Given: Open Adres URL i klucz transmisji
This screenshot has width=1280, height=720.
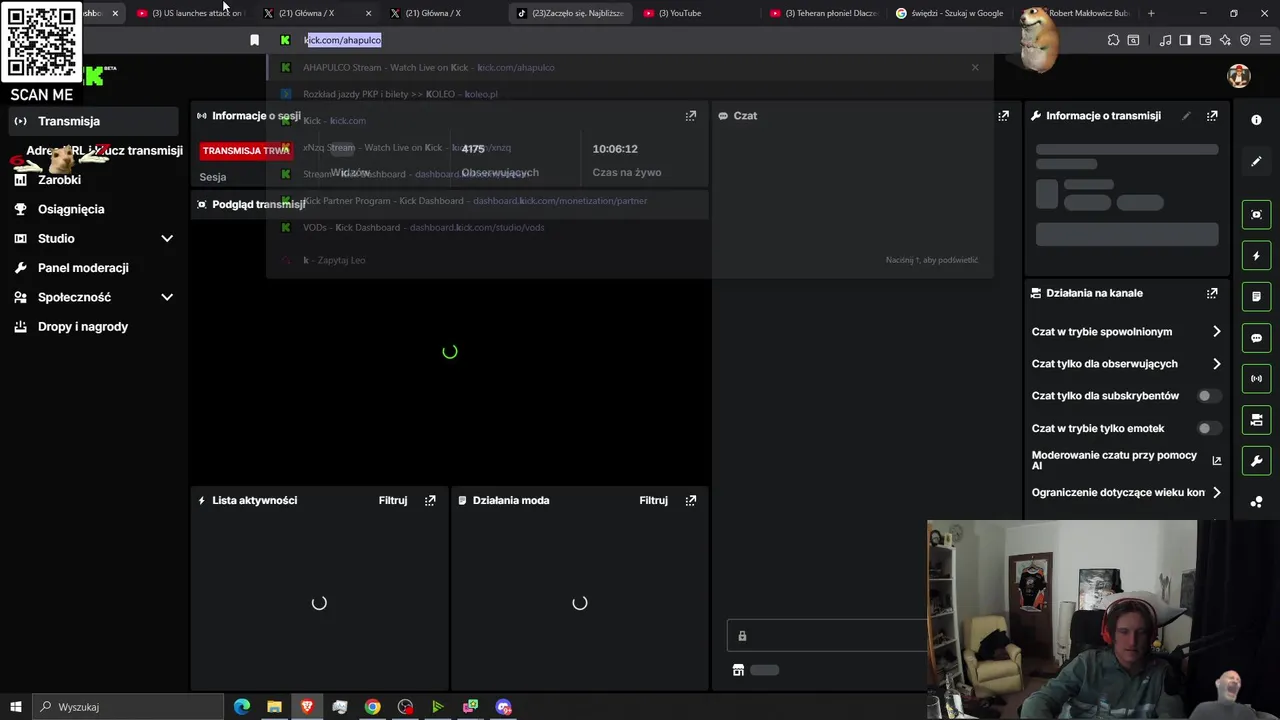Looking at the screenshot, I should click(x=104, y=151).
